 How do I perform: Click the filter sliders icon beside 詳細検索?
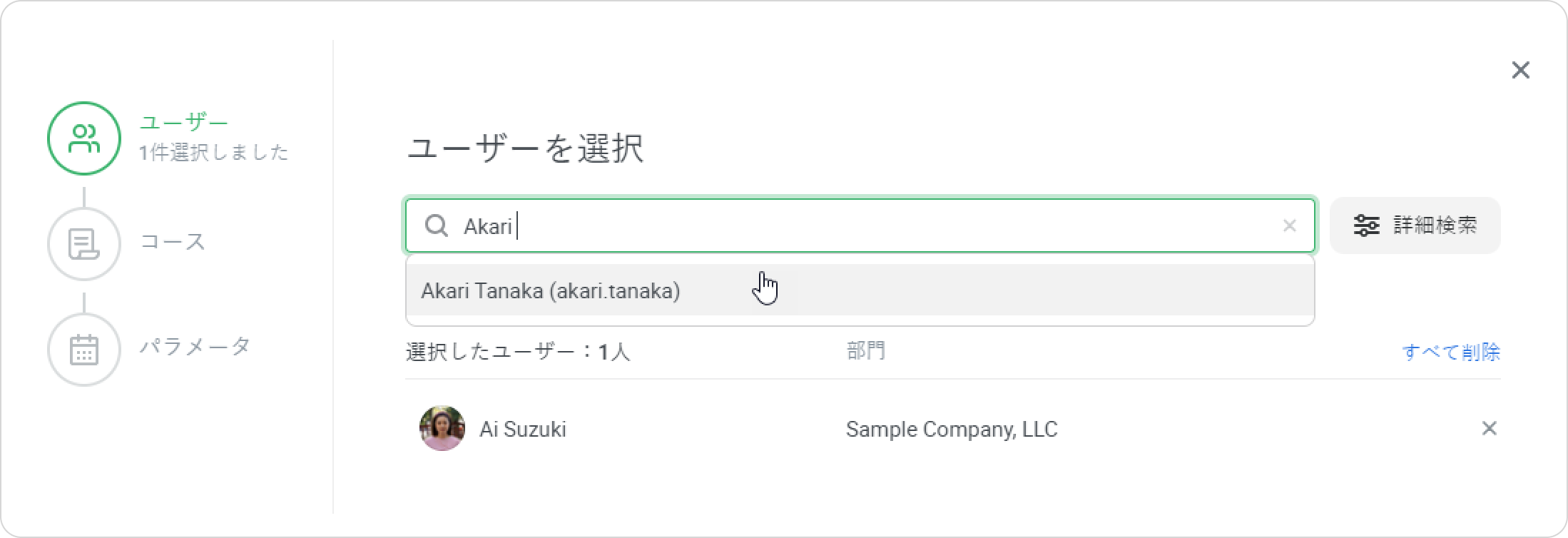tap(1366, 225)
